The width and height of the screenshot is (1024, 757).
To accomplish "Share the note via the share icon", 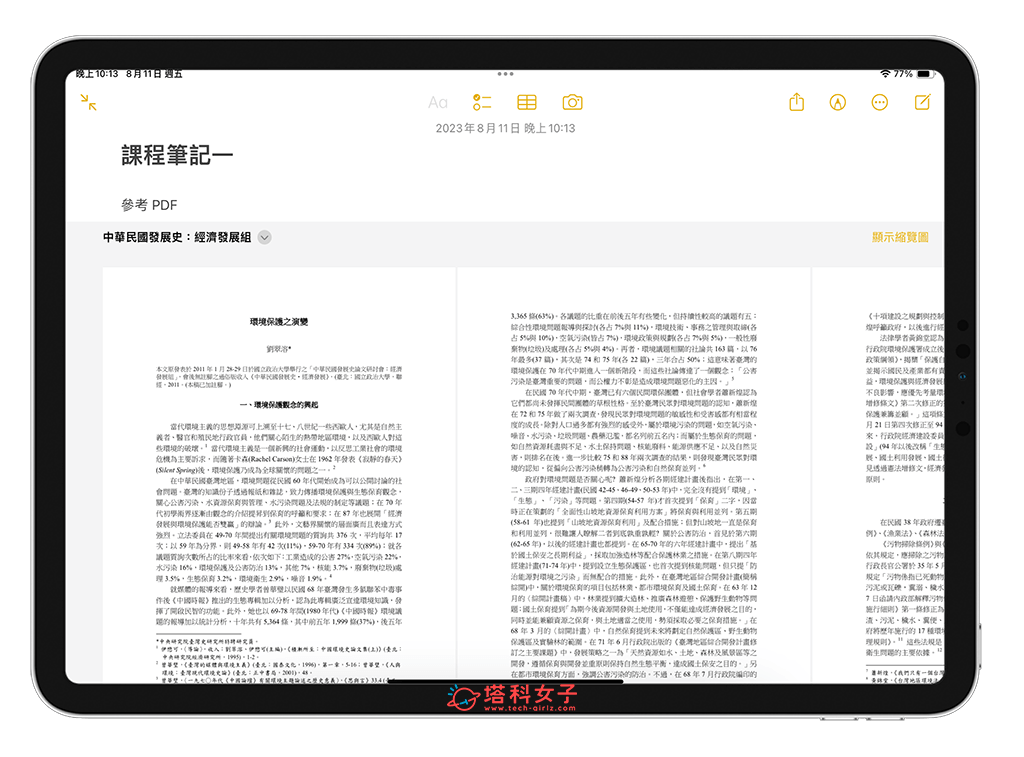I will pyautogui.click(x=797, y=102).
